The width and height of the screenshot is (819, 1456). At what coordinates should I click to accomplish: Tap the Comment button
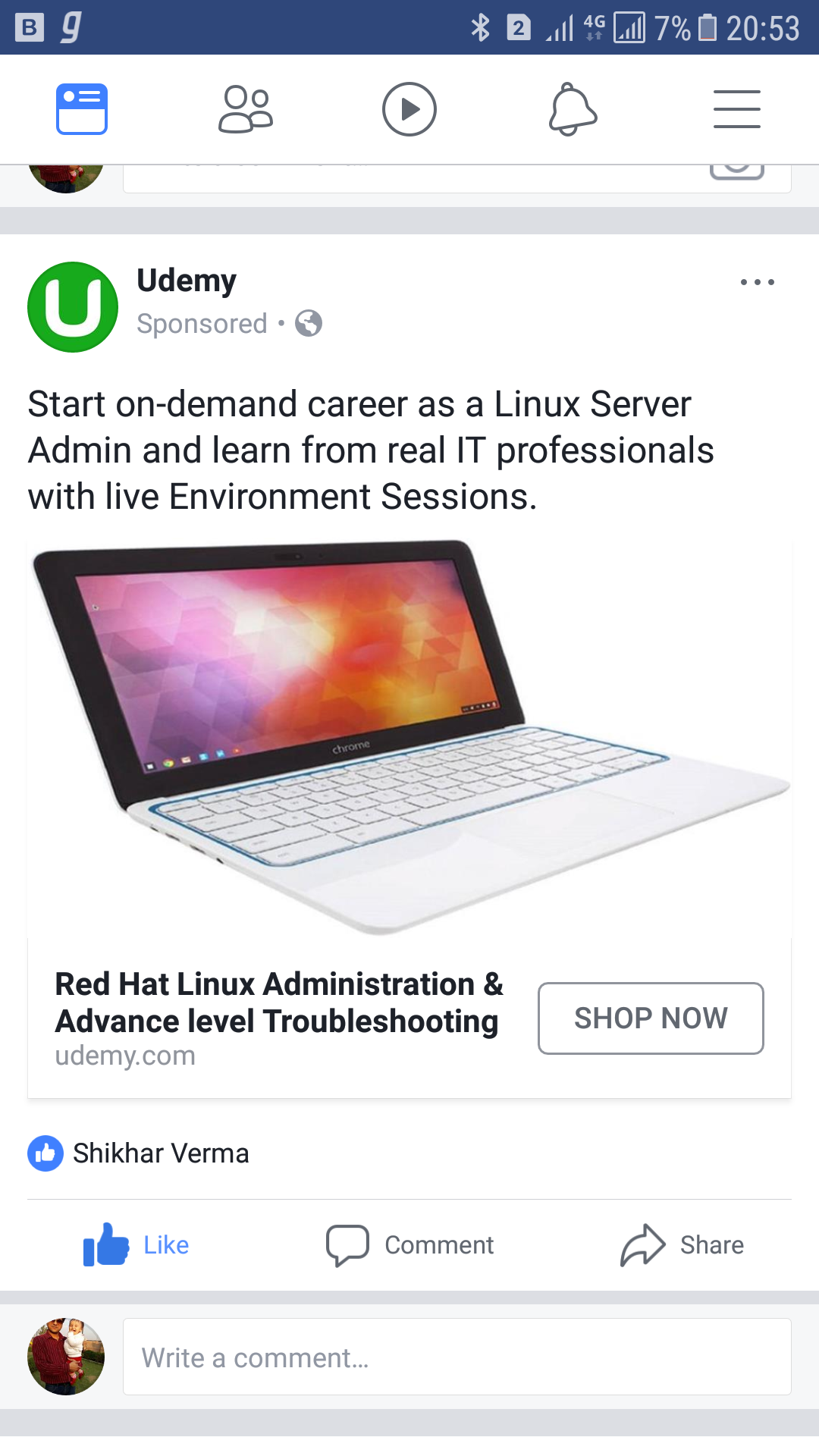(409, 1245)
